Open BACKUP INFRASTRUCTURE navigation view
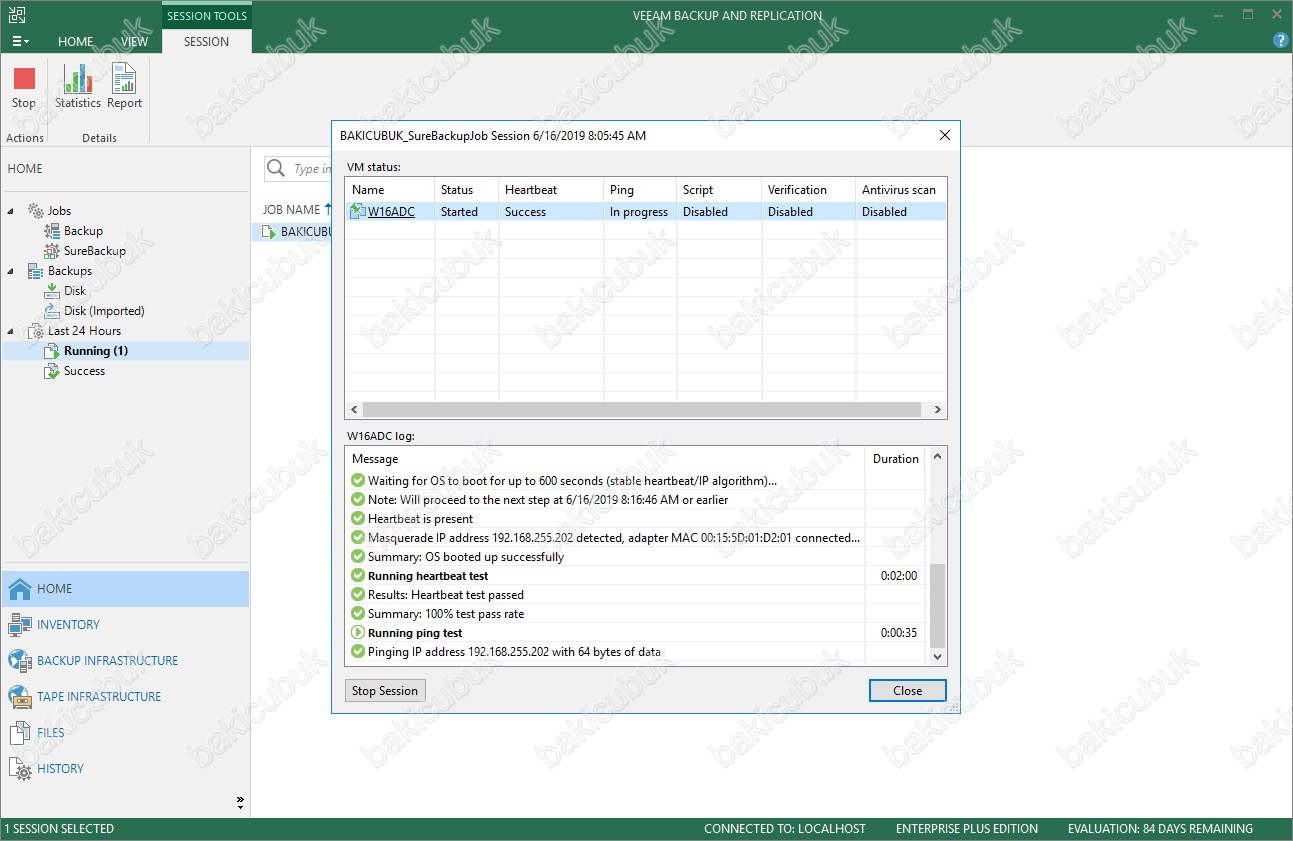This screenshot has width=1293, height=841. pos(108,661)
